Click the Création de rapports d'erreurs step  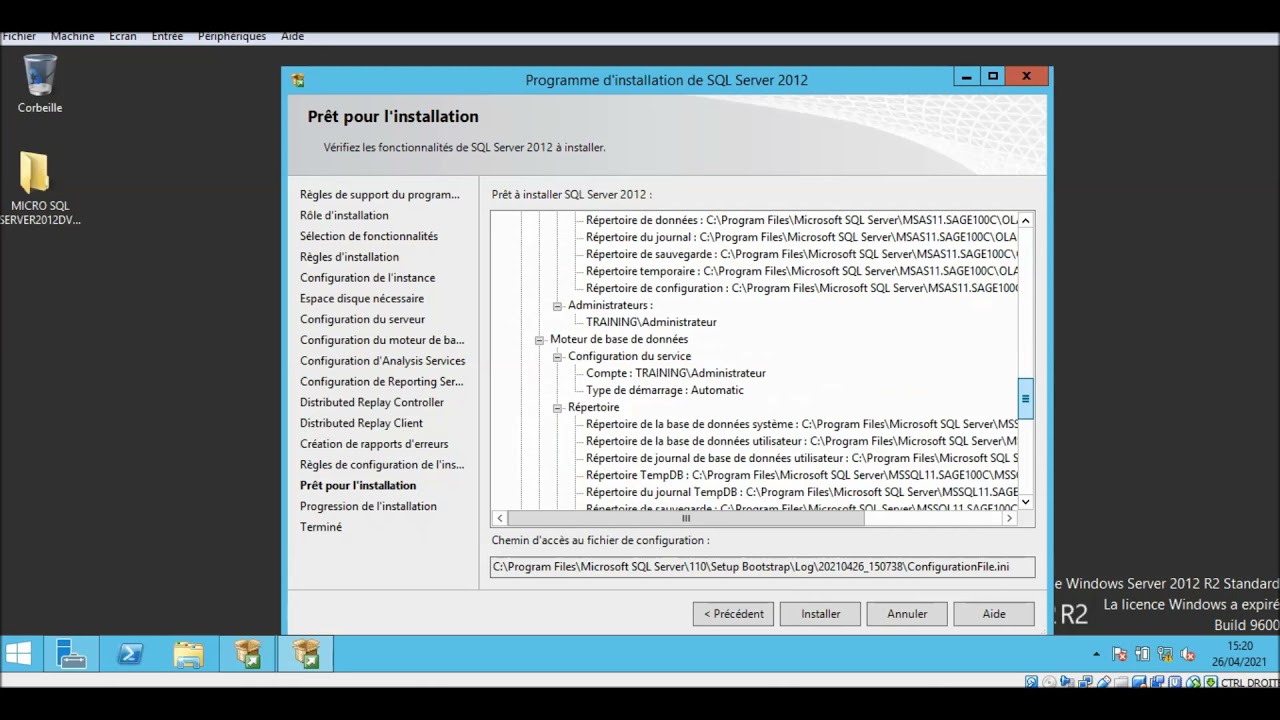tap(374, 444)
